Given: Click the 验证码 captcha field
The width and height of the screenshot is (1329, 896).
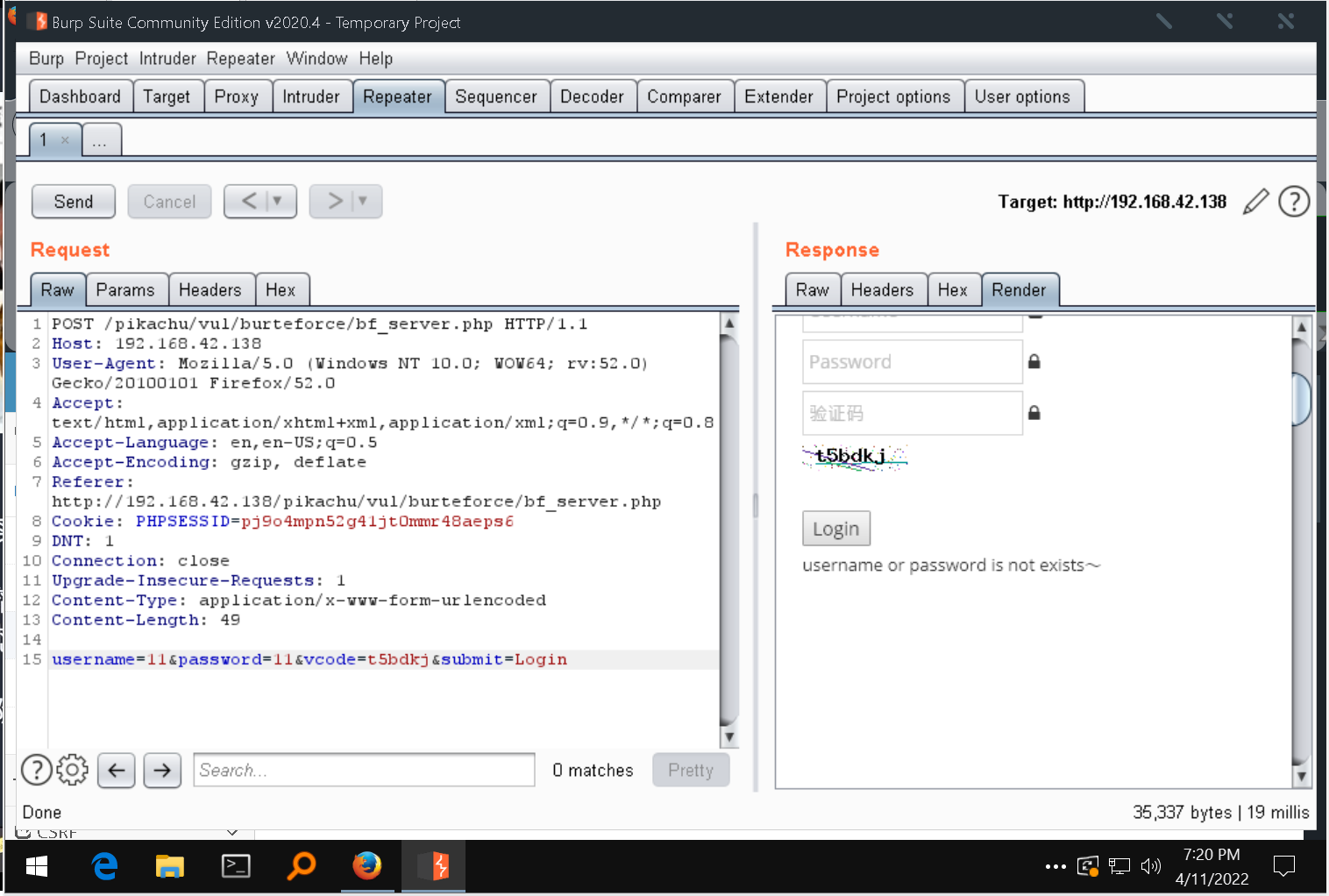Looking at the screenshot, I should 913,413.
